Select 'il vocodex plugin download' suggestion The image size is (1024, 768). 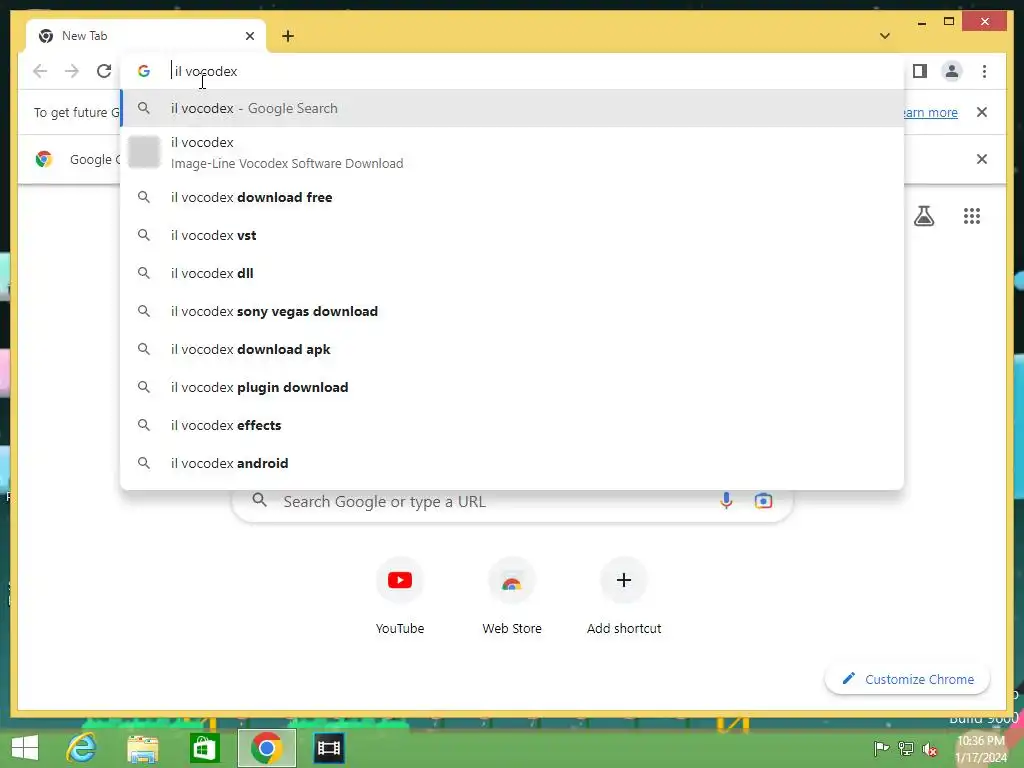click(513, 387)
